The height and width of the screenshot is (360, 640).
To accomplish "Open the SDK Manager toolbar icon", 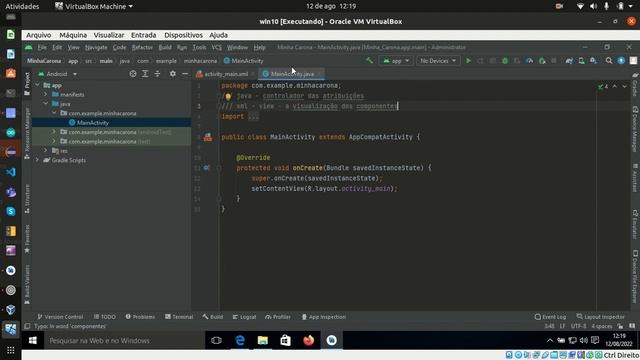I will click(593, 61).
